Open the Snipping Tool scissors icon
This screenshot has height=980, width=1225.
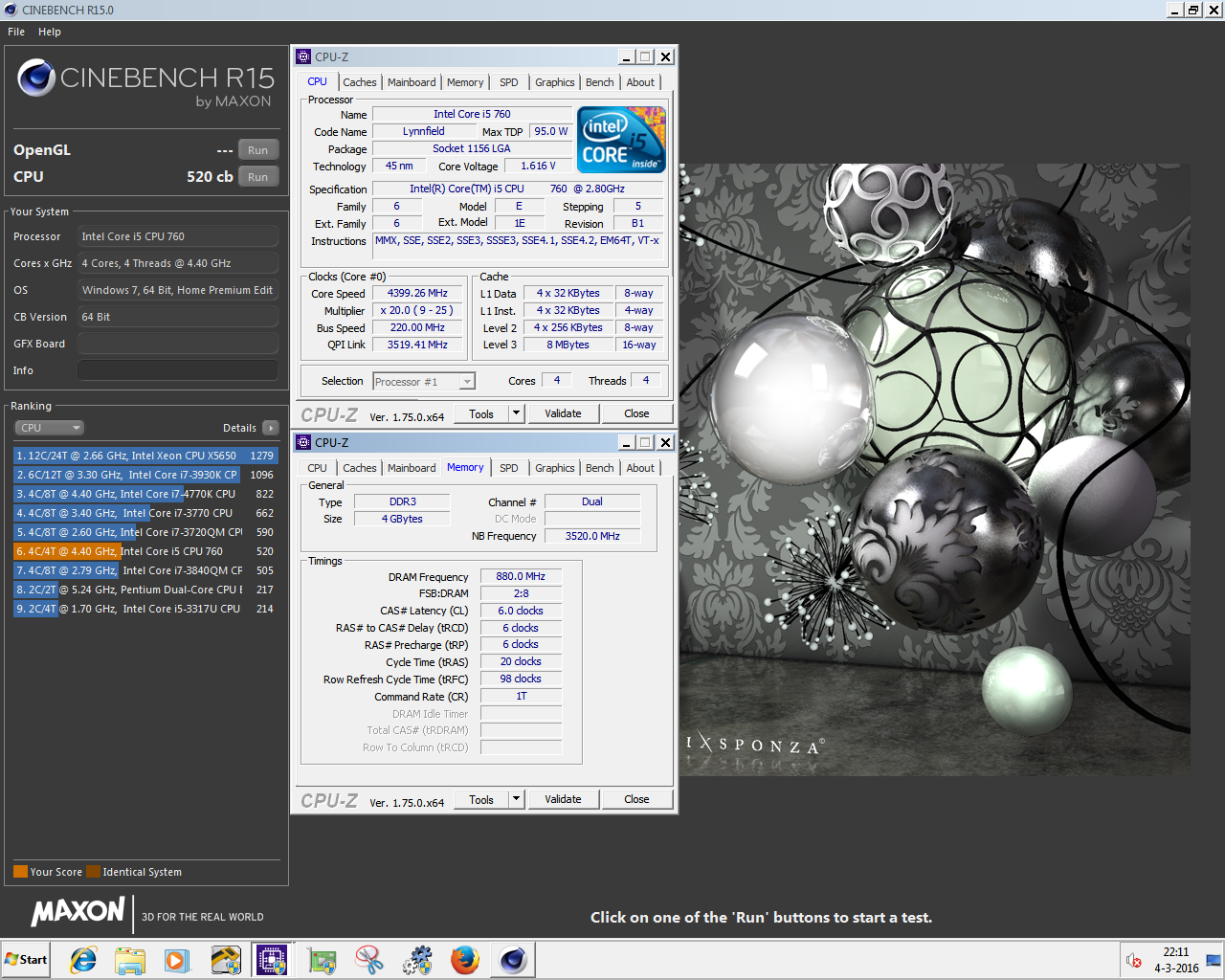pyautogui.click(x=368, y=960)
